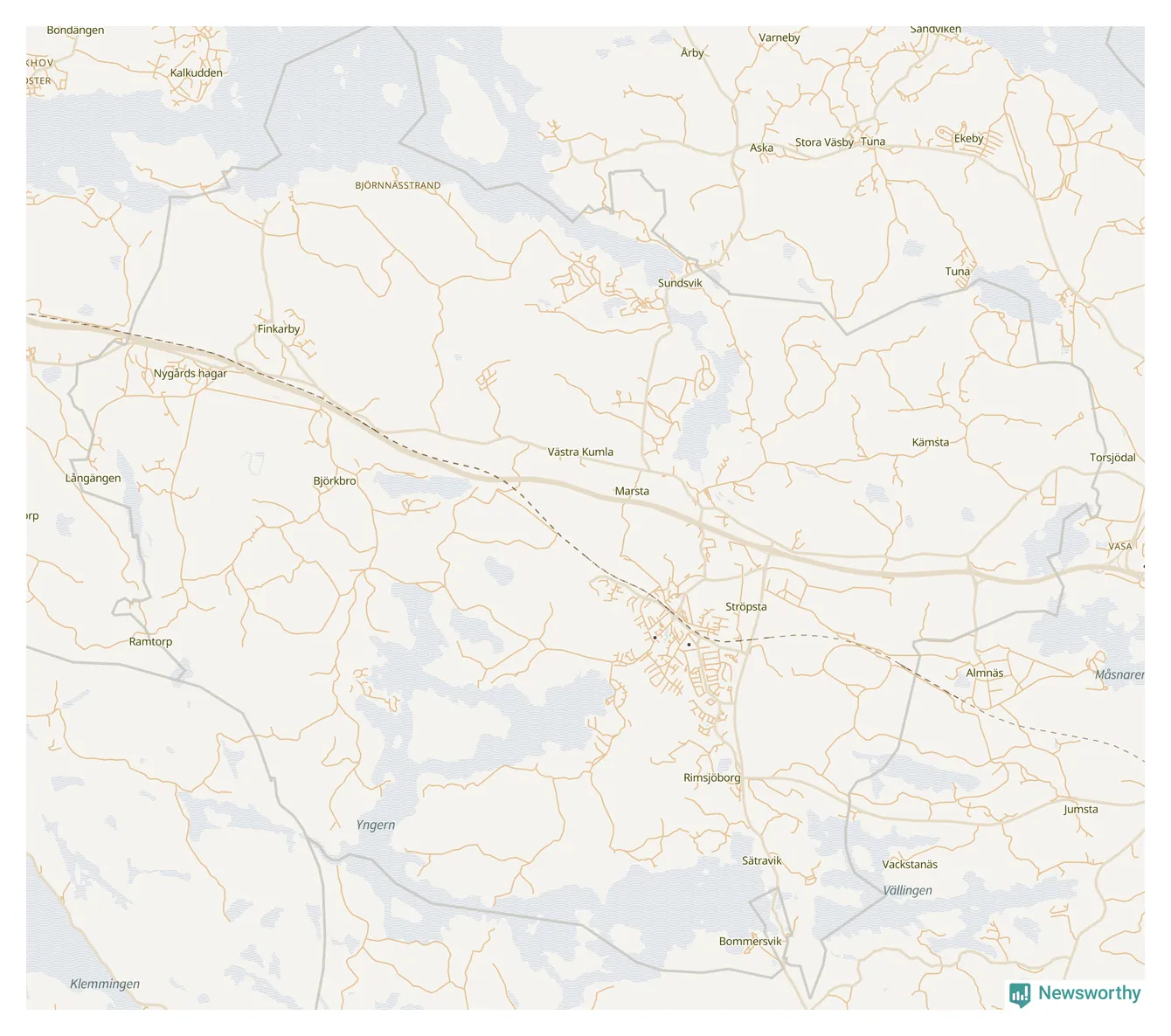The width and height of the screenshot is (1171, 1036).
Task: Select the Marsta place label
Action: (632, 491)
